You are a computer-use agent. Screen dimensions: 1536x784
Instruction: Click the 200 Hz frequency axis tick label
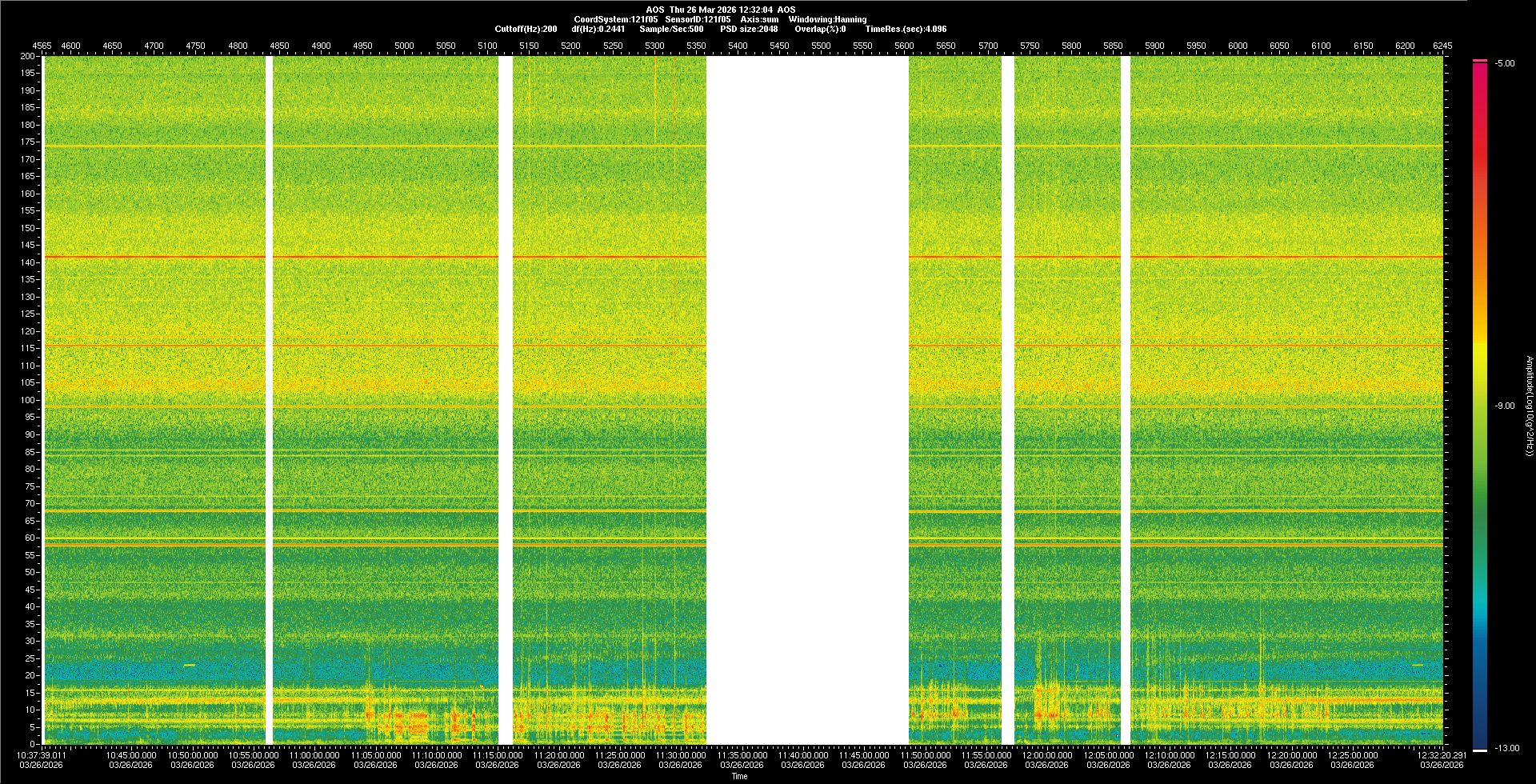[x=27, y=56]
